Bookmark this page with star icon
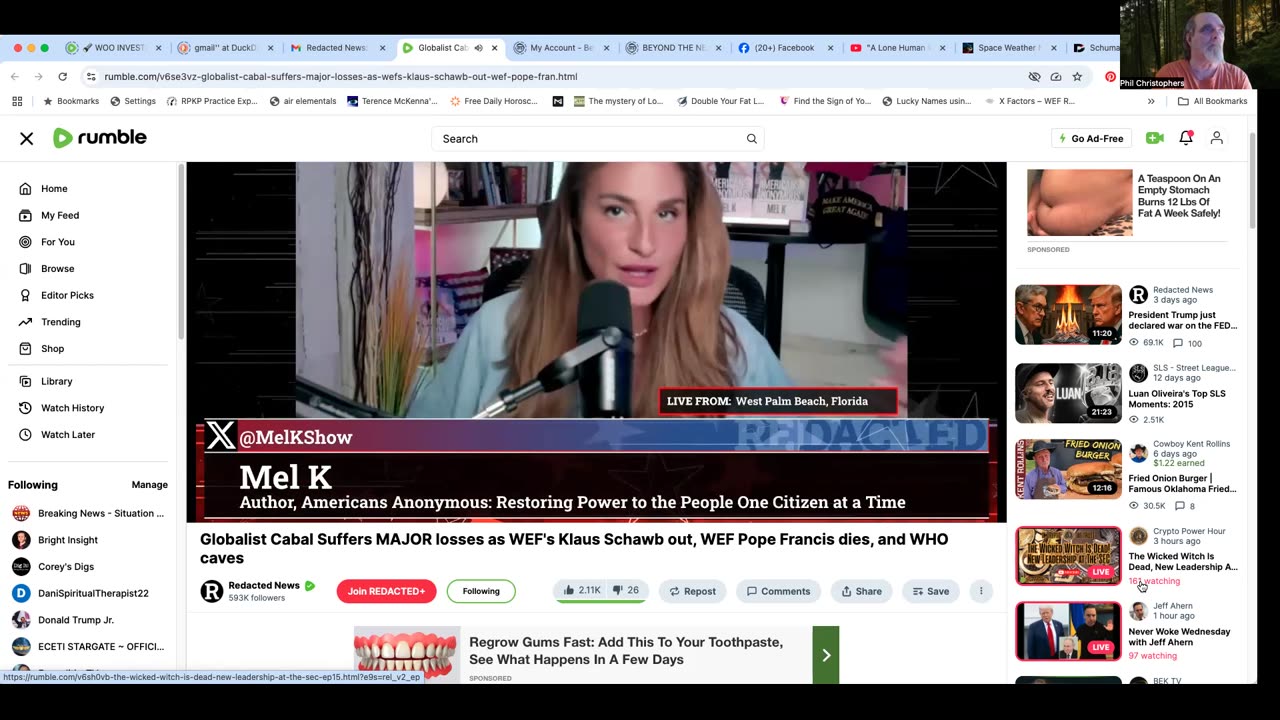Viewport: 1280px width, 720px height. point(1077,76)
